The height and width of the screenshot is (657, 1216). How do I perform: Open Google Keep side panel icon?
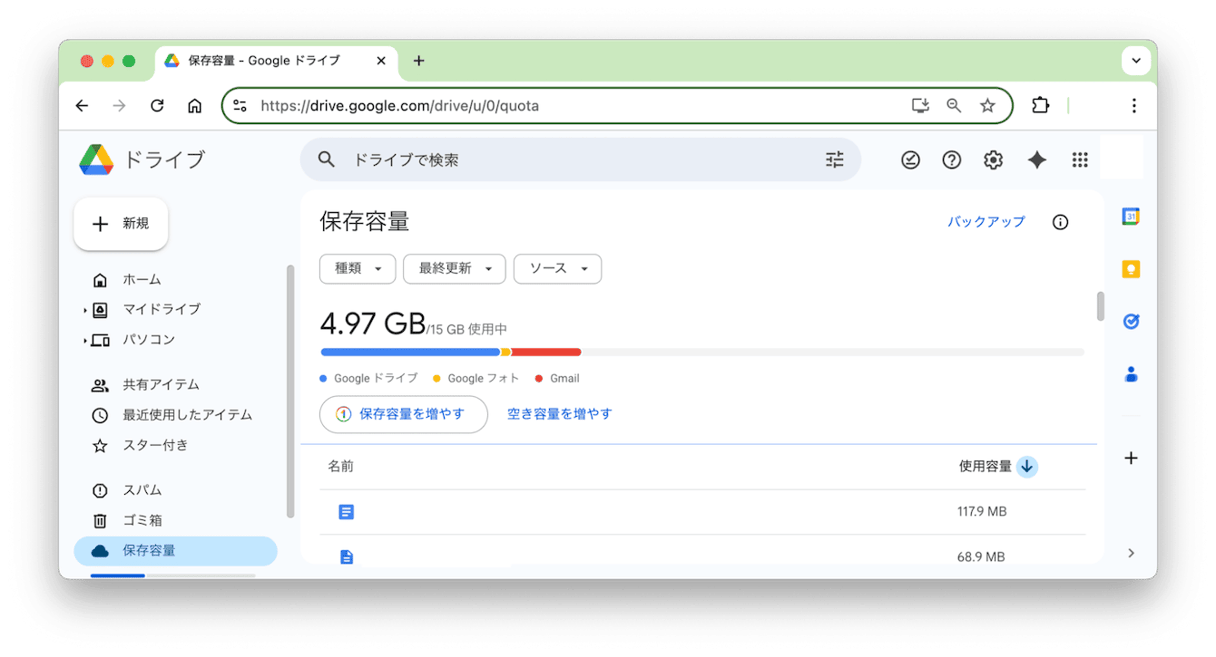pos(1131,269)
